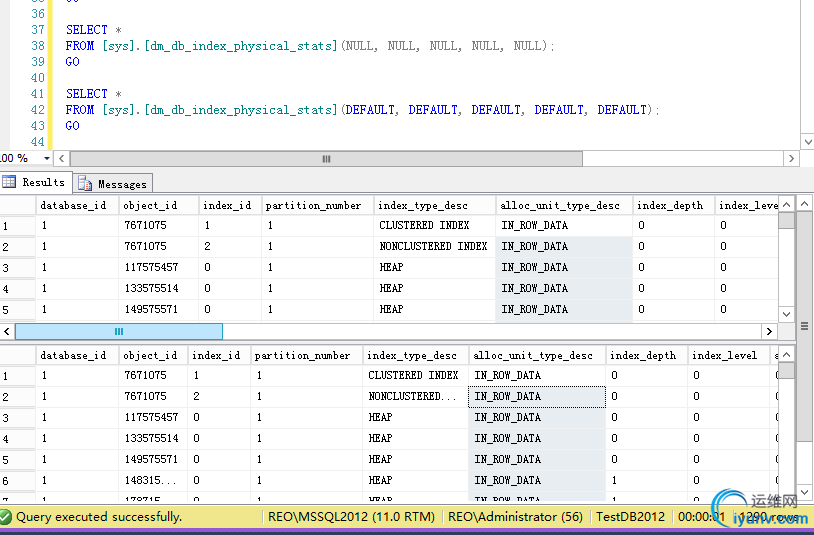Select object_id 117575457 in first grid

click(159, 268)
